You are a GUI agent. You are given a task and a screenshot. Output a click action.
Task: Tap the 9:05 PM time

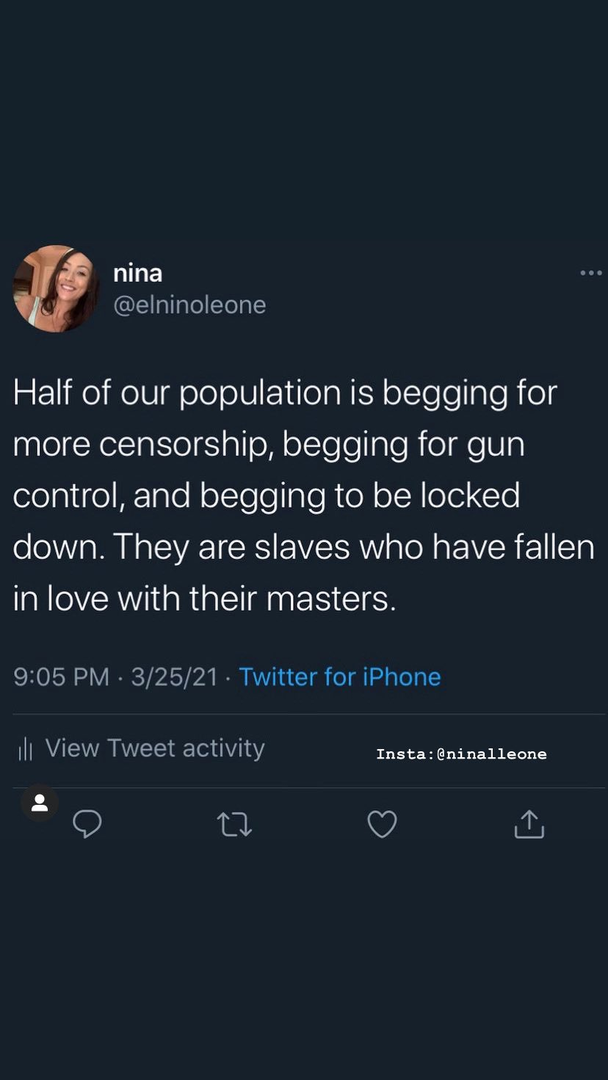point(61,677)
